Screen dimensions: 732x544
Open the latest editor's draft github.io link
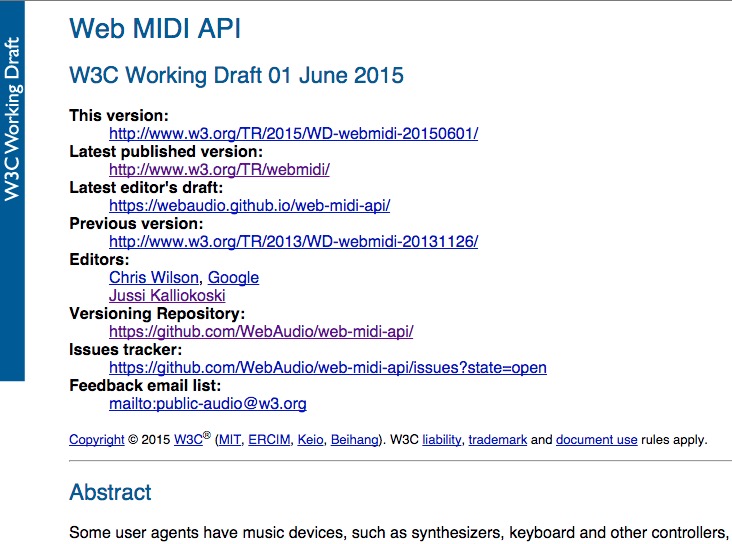pyautogui.click(x=250, y=206)
